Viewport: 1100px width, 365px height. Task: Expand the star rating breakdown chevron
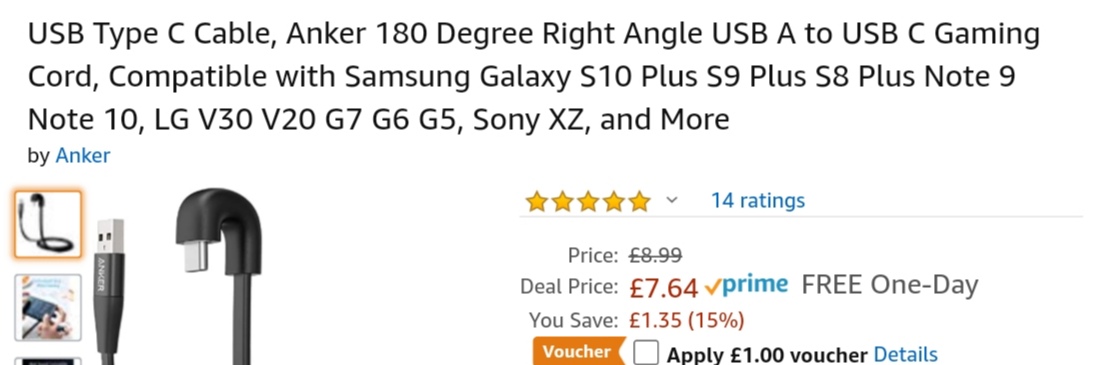pyautogui.click(x=671, y=201)
